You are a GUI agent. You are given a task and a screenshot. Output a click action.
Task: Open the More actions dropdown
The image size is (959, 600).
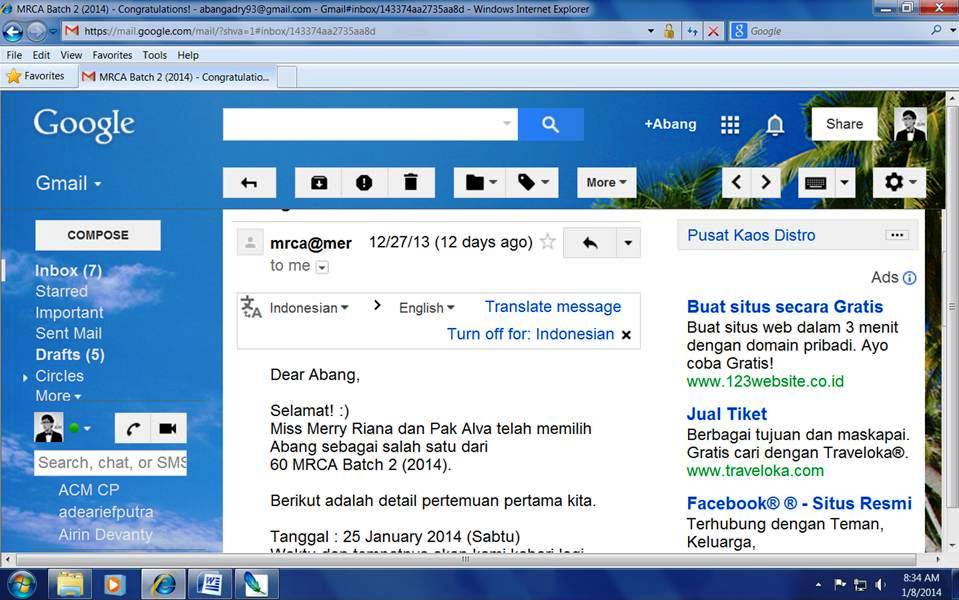tap(606, 182)
